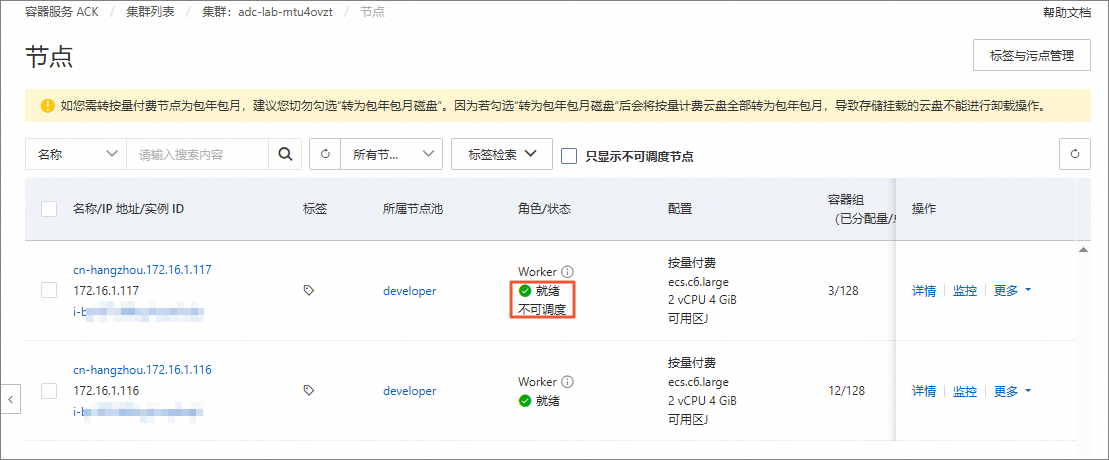
Task: Click 操作 column header
Action: (x=924, y=209)
